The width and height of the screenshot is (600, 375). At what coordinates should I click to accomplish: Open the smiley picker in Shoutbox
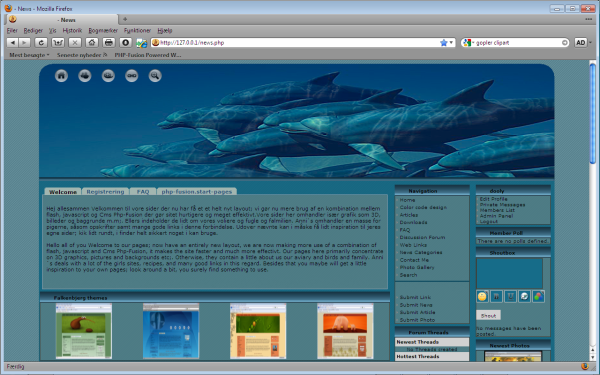pos(482,296)
